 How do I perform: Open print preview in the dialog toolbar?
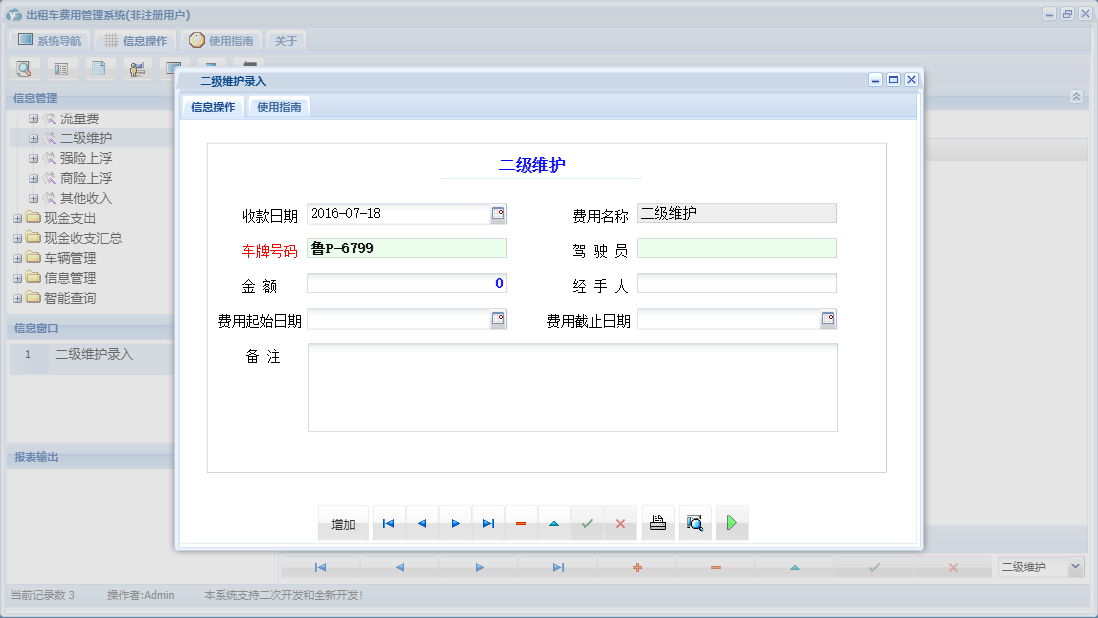click(x=695, y=522)
